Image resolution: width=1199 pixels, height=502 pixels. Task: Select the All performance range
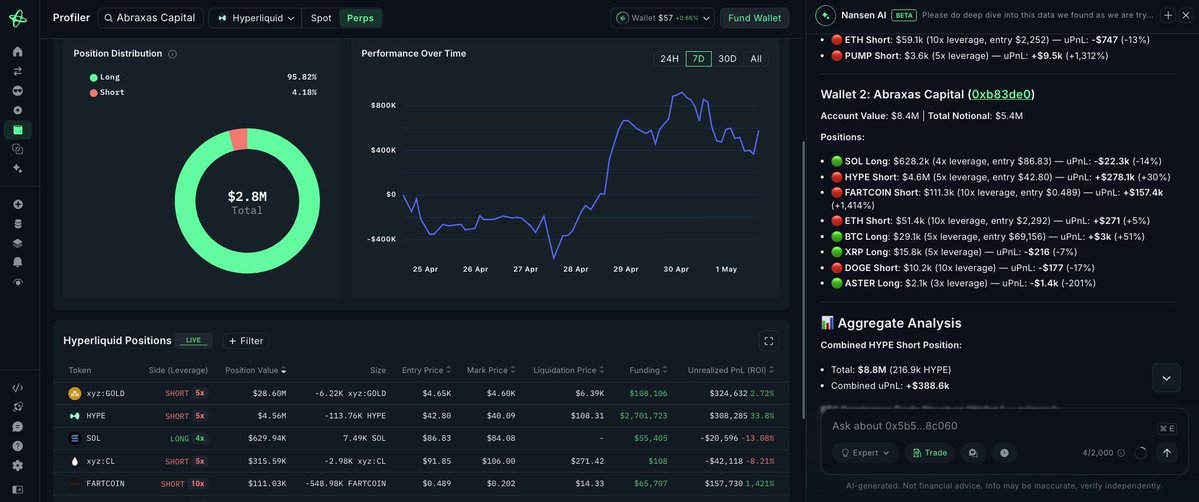(x=755, y=59)
